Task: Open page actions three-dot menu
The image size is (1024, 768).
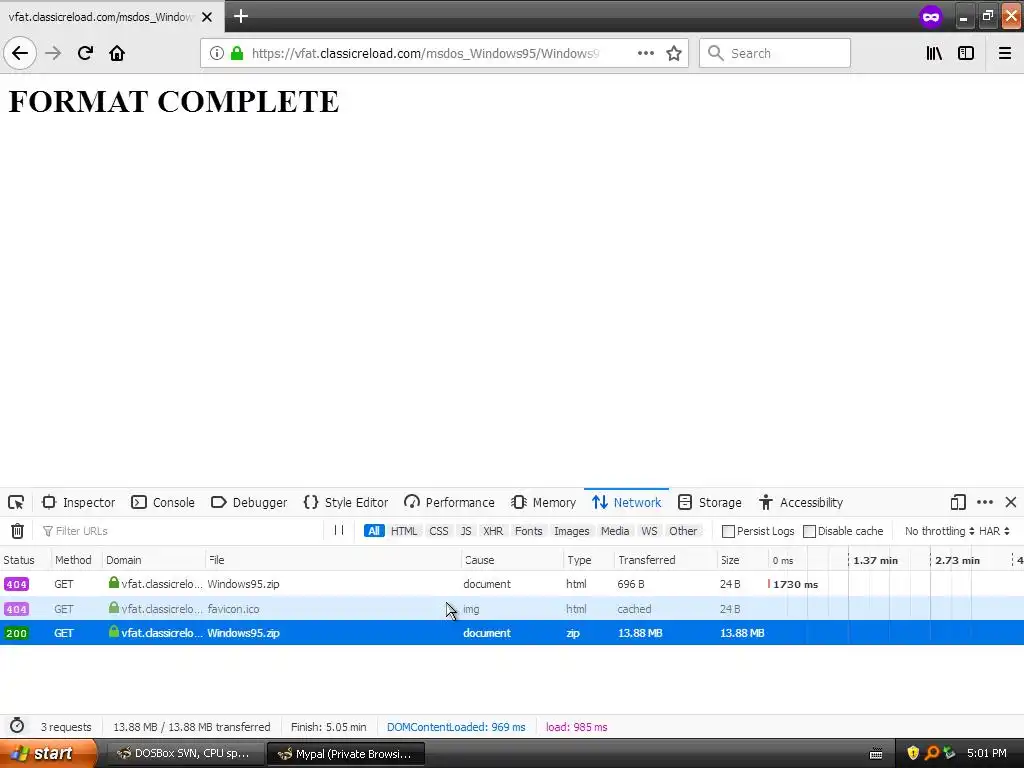Action: 645,53
